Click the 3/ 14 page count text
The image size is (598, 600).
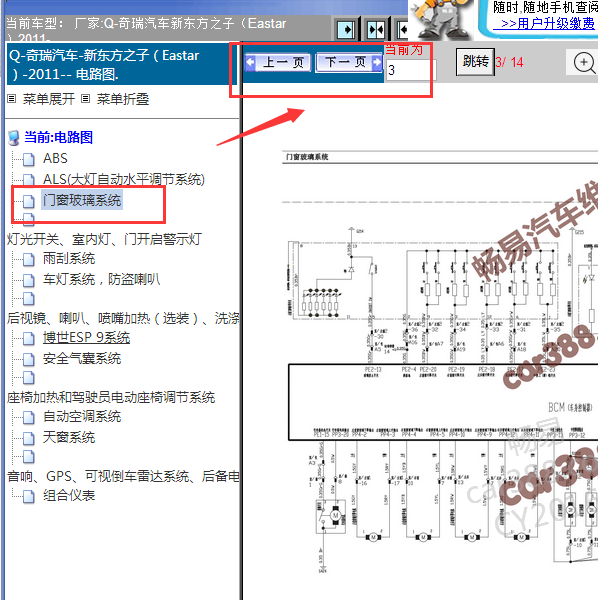[x=510, y=62]
